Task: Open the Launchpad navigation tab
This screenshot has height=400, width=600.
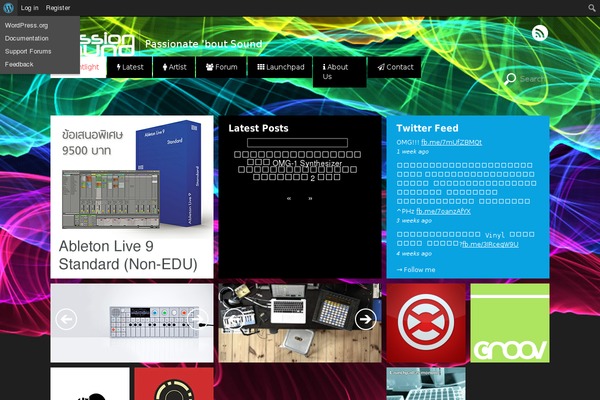Action: (280, 67)
